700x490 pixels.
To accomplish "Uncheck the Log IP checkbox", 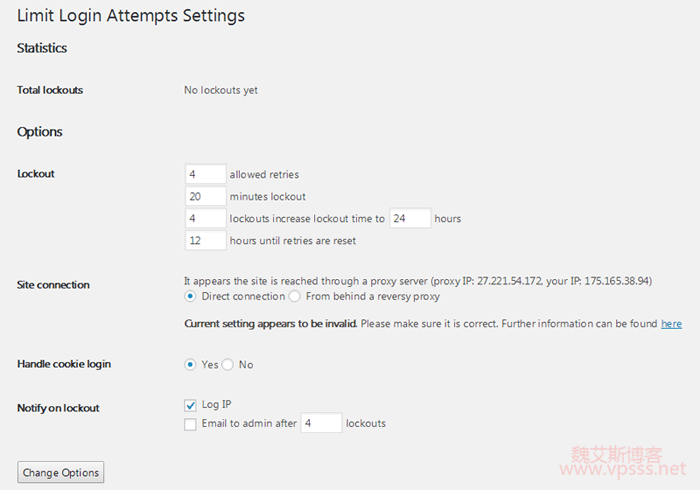I will click(191, 405).
